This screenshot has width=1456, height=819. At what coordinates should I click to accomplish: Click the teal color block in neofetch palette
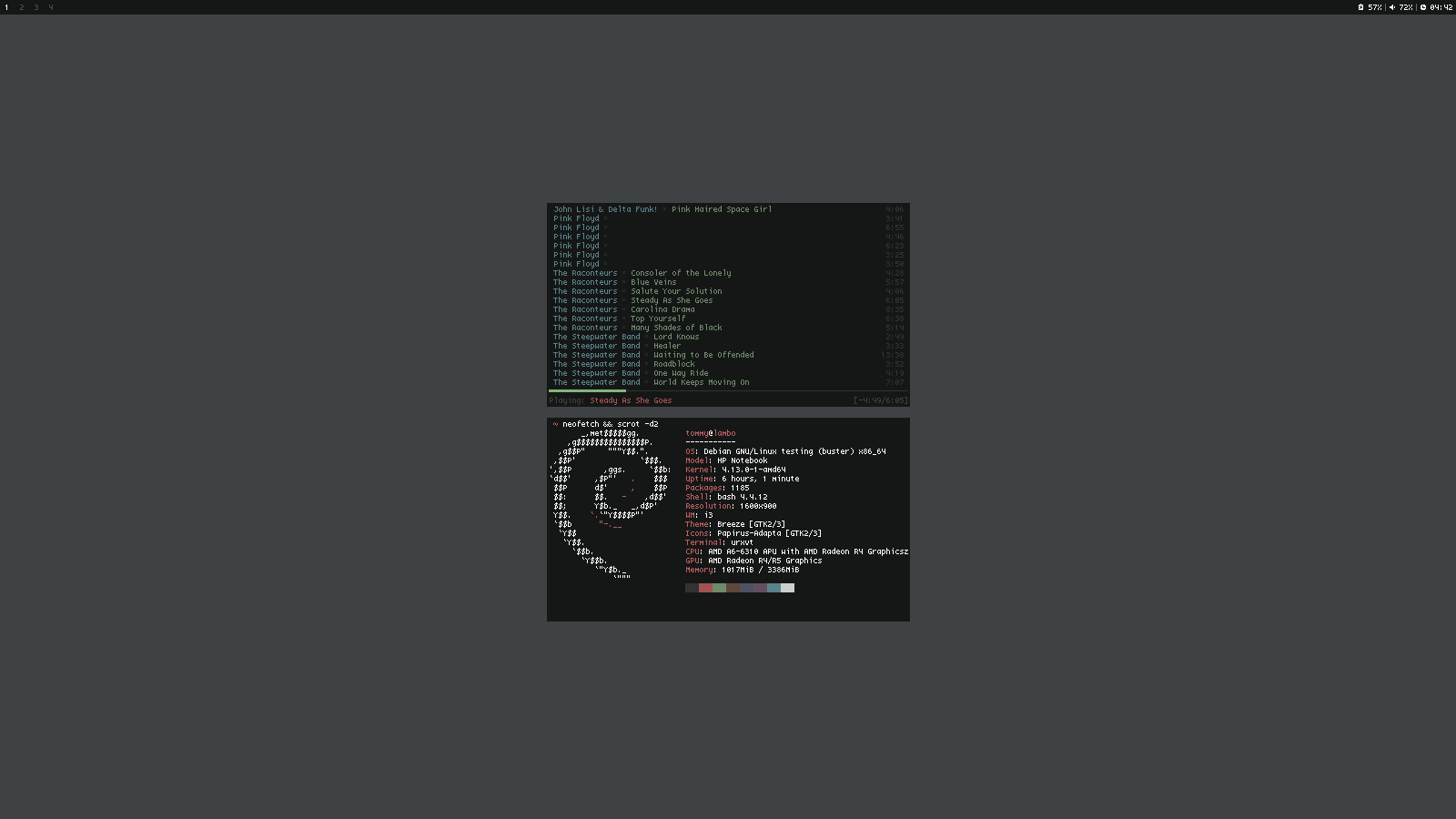tap(773, 588)
